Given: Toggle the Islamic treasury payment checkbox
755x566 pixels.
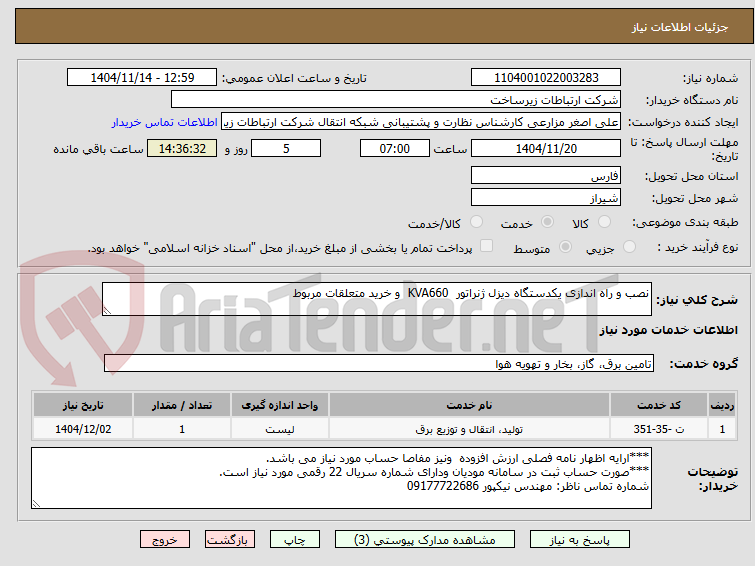Looking at the screenshot, I should pyautogui.click(x=487, y=246).
